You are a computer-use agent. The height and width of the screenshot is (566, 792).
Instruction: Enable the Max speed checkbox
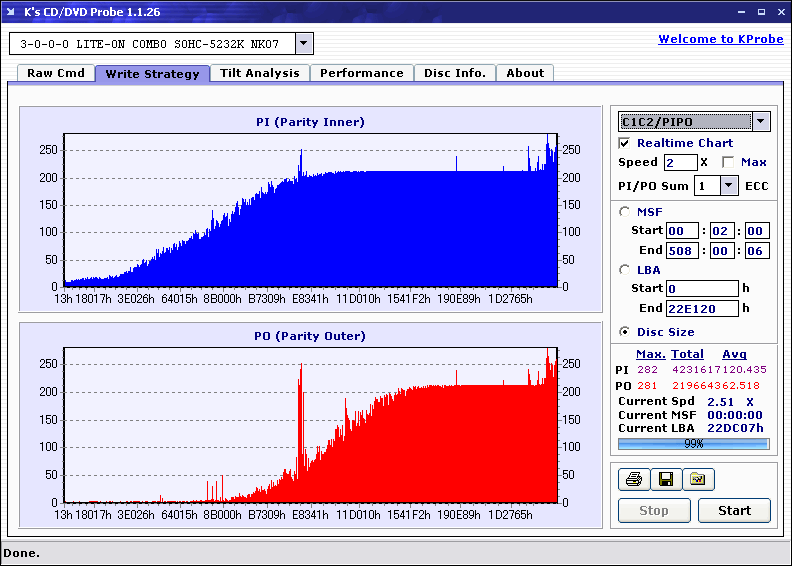coord(728,162)
